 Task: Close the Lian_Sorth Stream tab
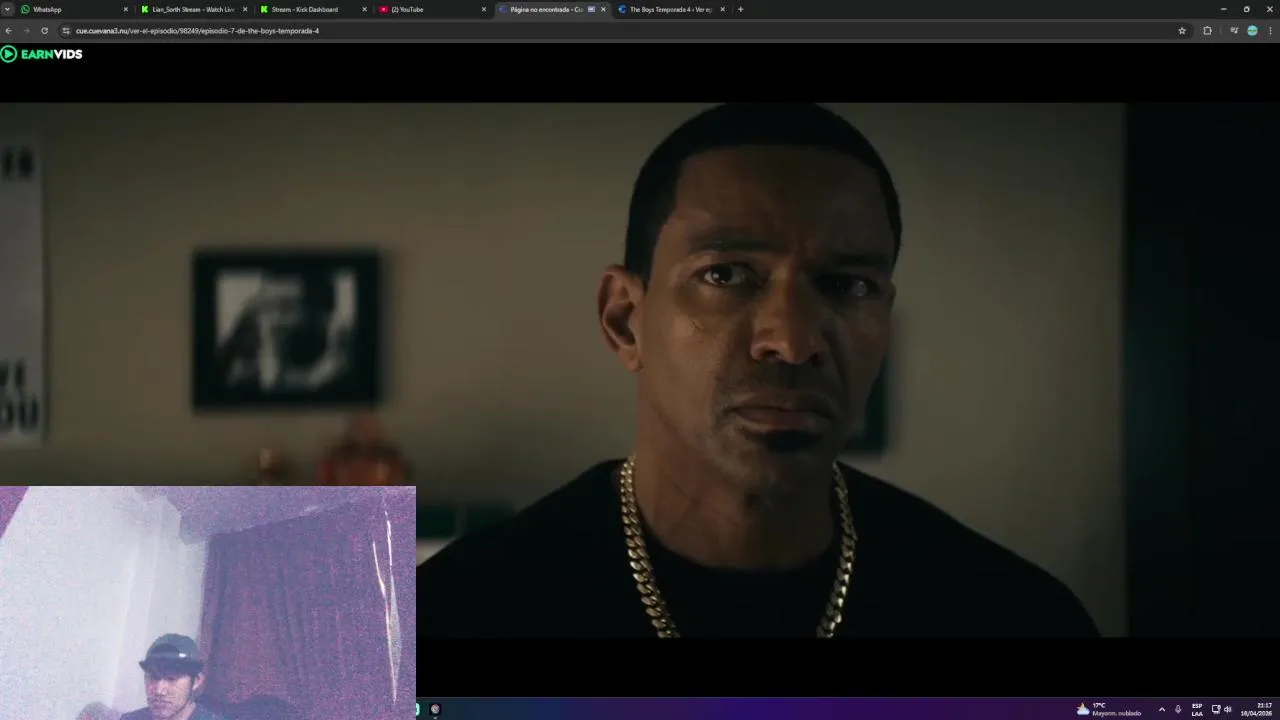(245, 9)
